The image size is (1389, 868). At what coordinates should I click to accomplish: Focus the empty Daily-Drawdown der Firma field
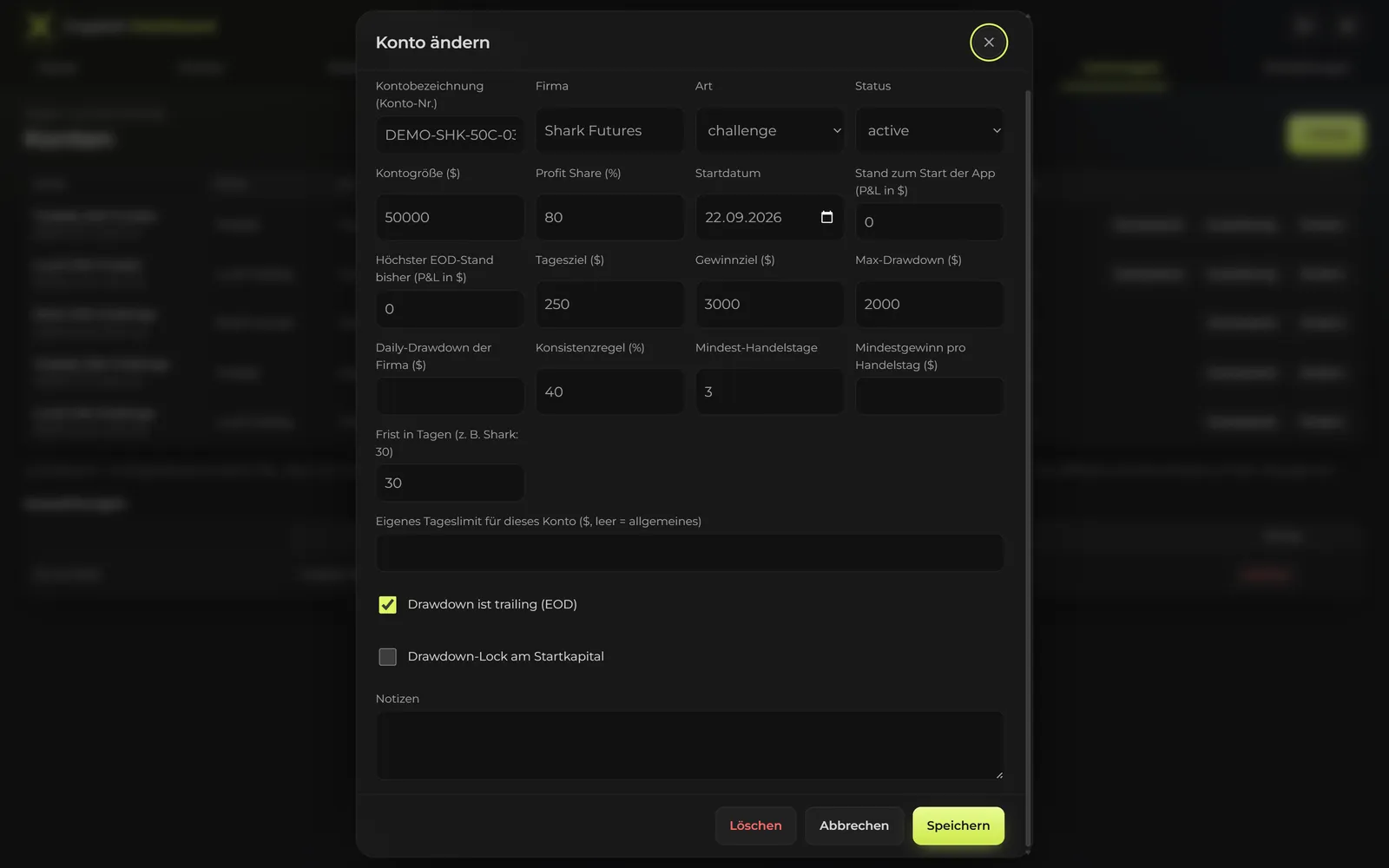pyautogui.click(x=450, y=396)
